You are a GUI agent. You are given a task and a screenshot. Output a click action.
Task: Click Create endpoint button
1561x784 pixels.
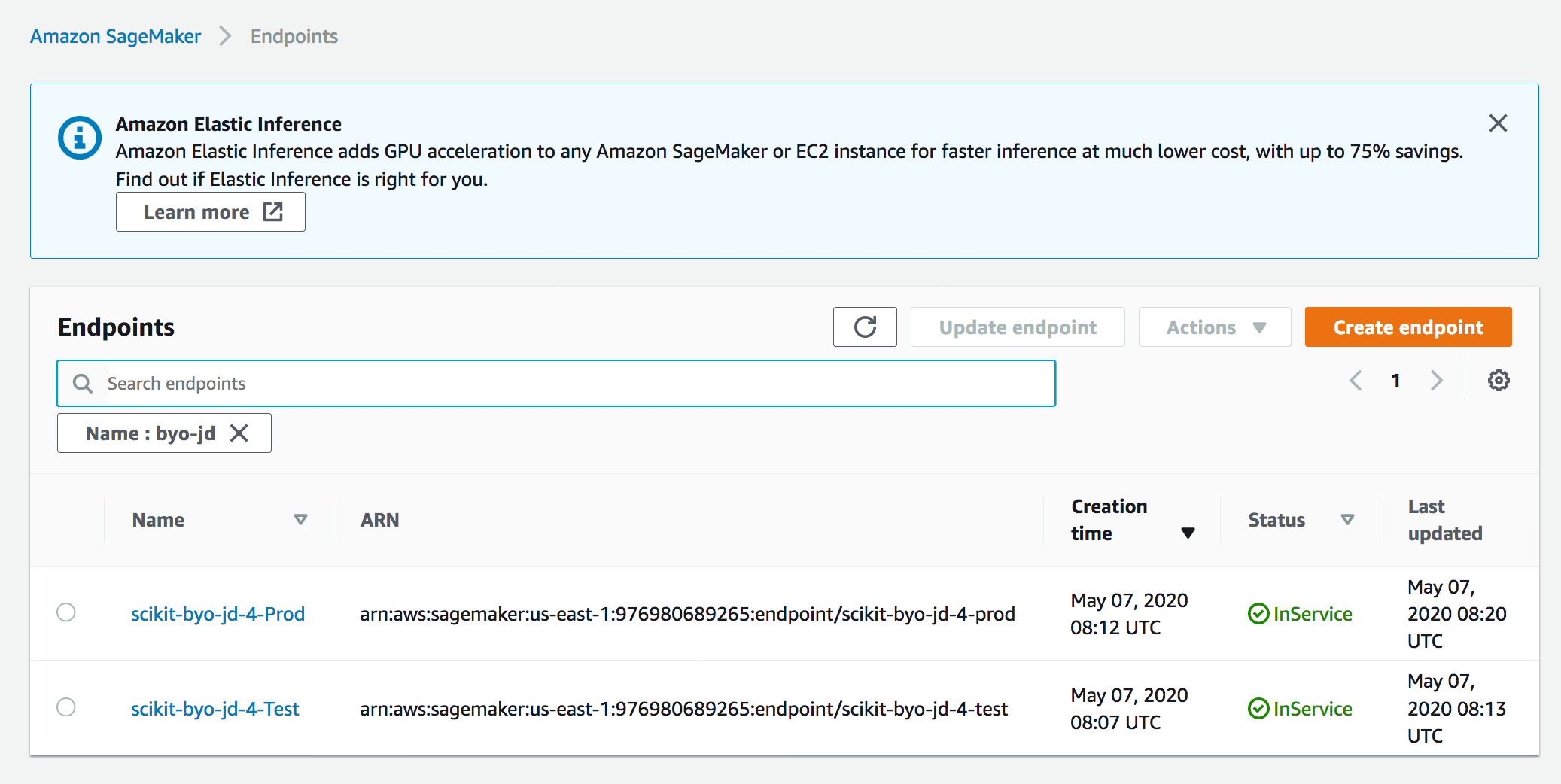(x=1408, y=327)
